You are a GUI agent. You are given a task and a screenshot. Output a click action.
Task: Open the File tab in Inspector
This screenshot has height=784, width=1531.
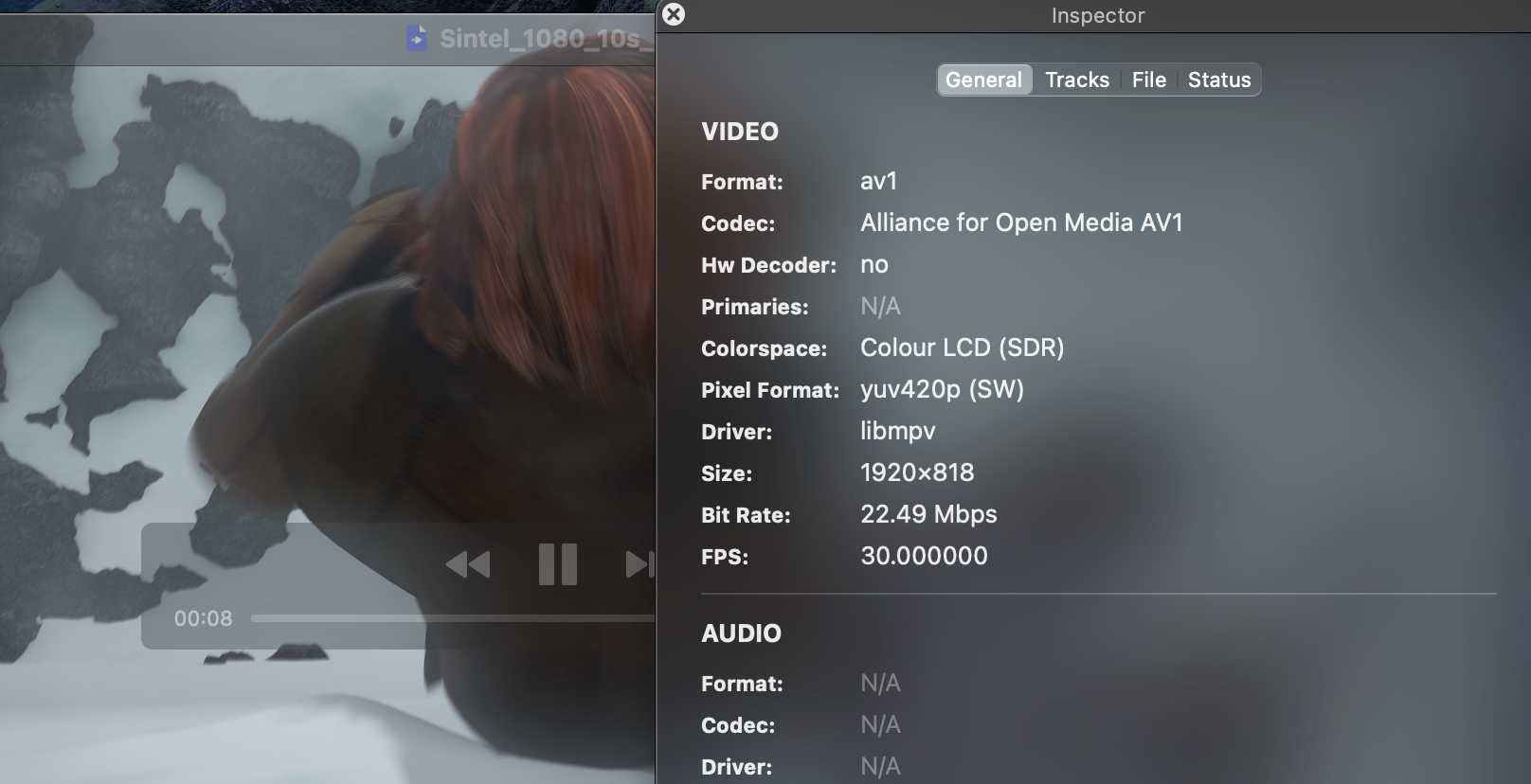click(x=1149, y=80)
